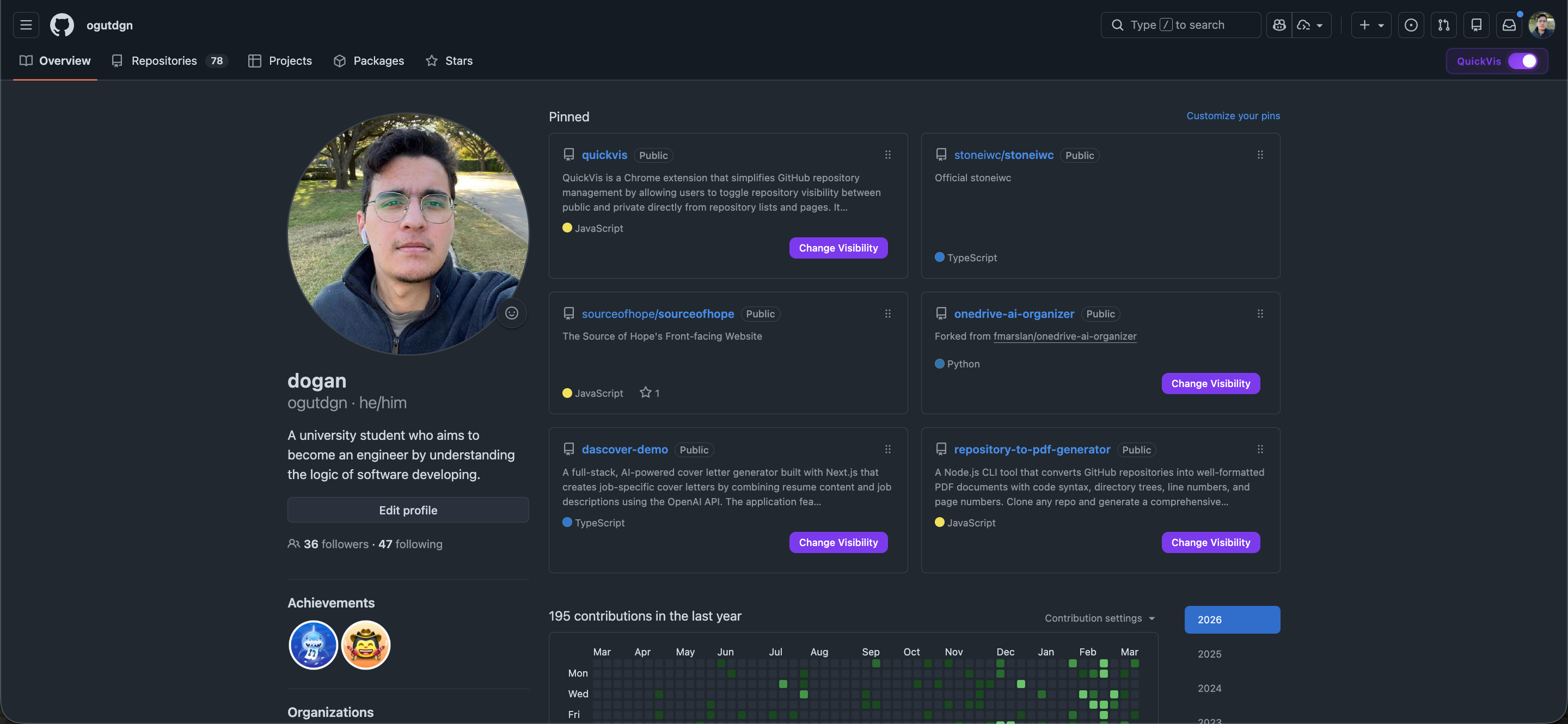Screen dimensions: 1568x724
Task: Change Visibility of onedrive-ai-organizer repository
Action: 1210,383
